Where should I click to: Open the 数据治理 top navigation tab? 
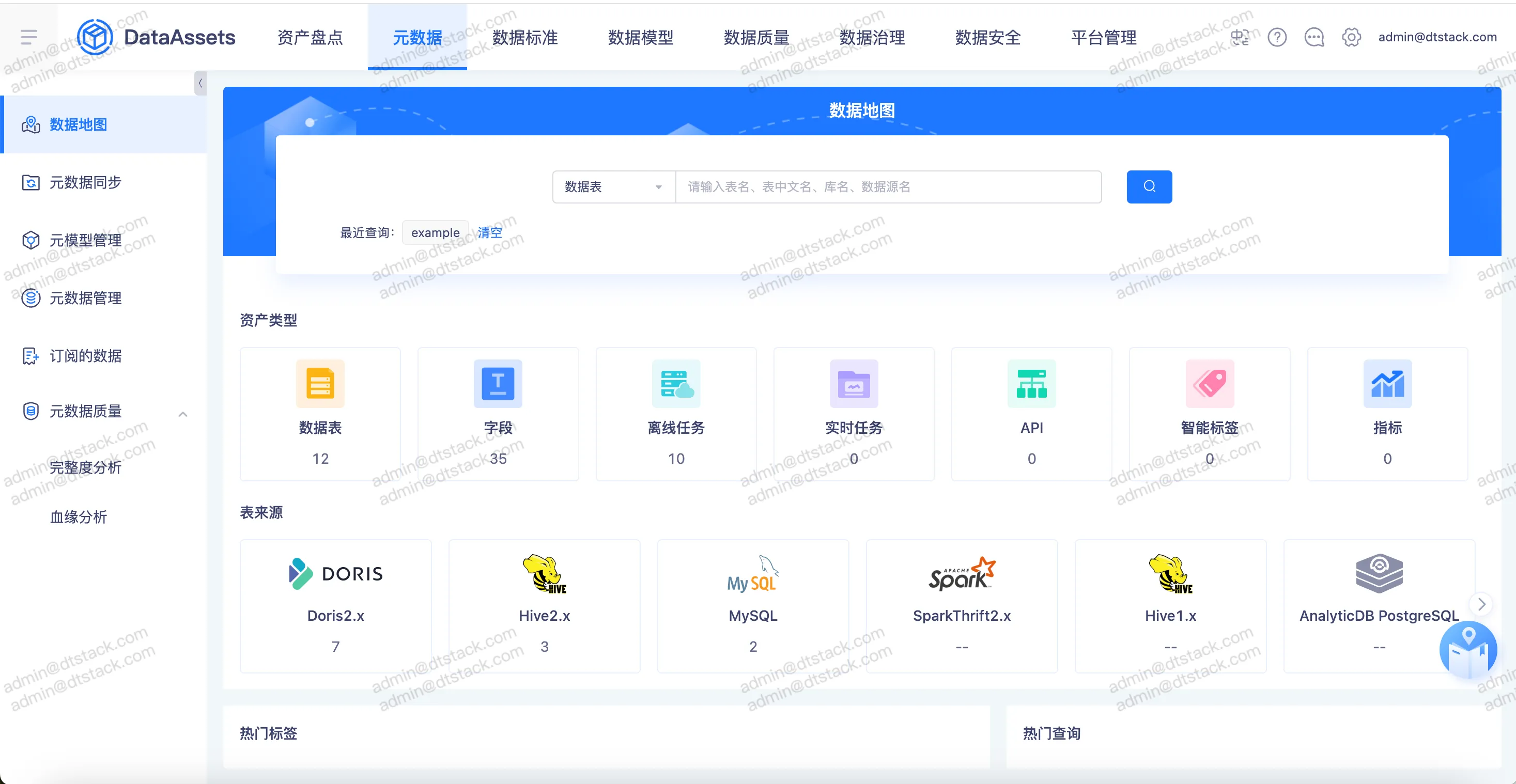[x=872, y=38]
